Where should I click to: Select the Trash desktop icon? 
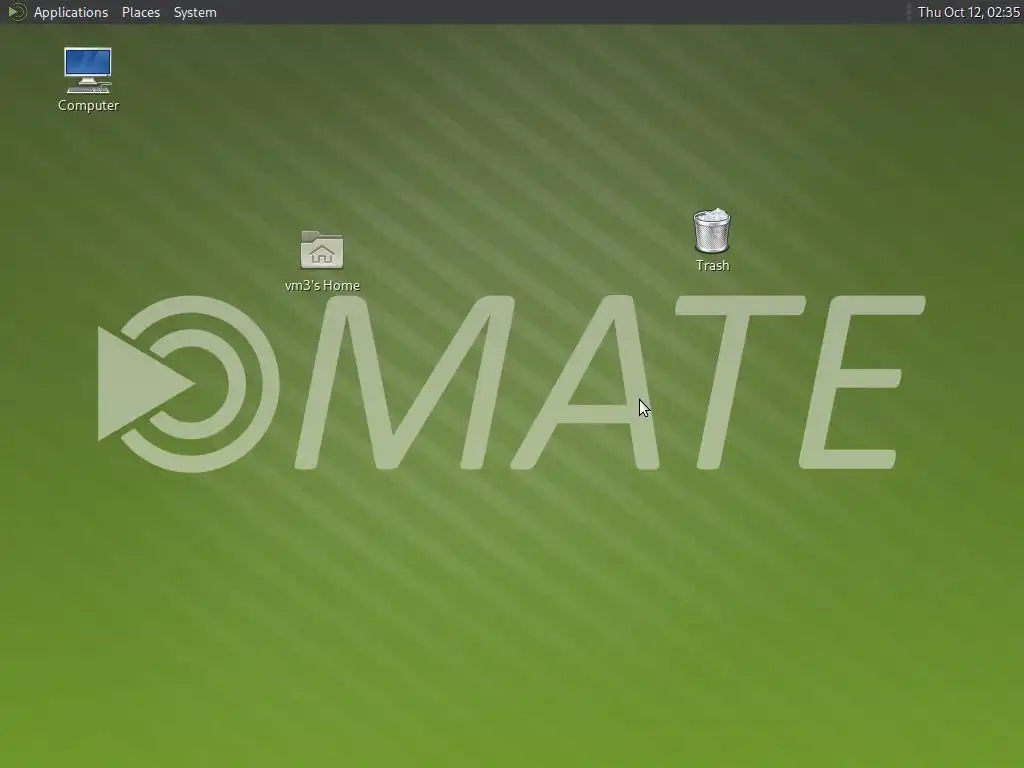[x=712, y=231]
